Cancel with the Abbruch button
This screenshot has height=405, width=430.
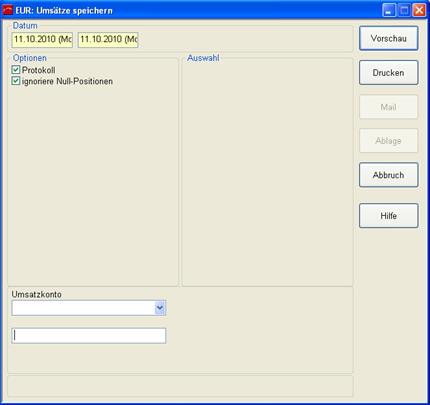coord(389,175)
